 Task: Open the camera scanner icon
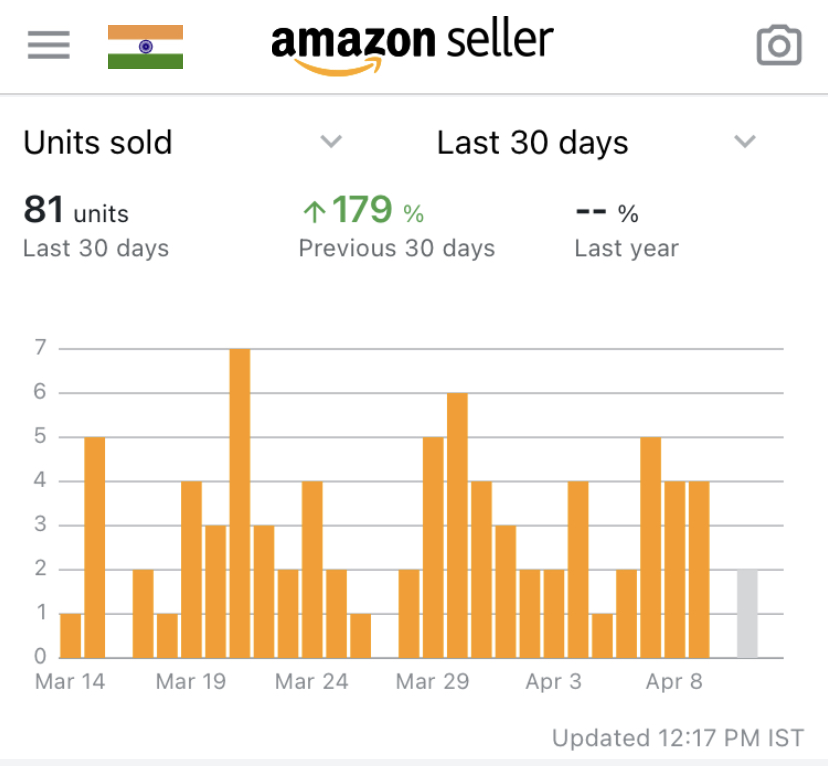click(x=779, y=46)
